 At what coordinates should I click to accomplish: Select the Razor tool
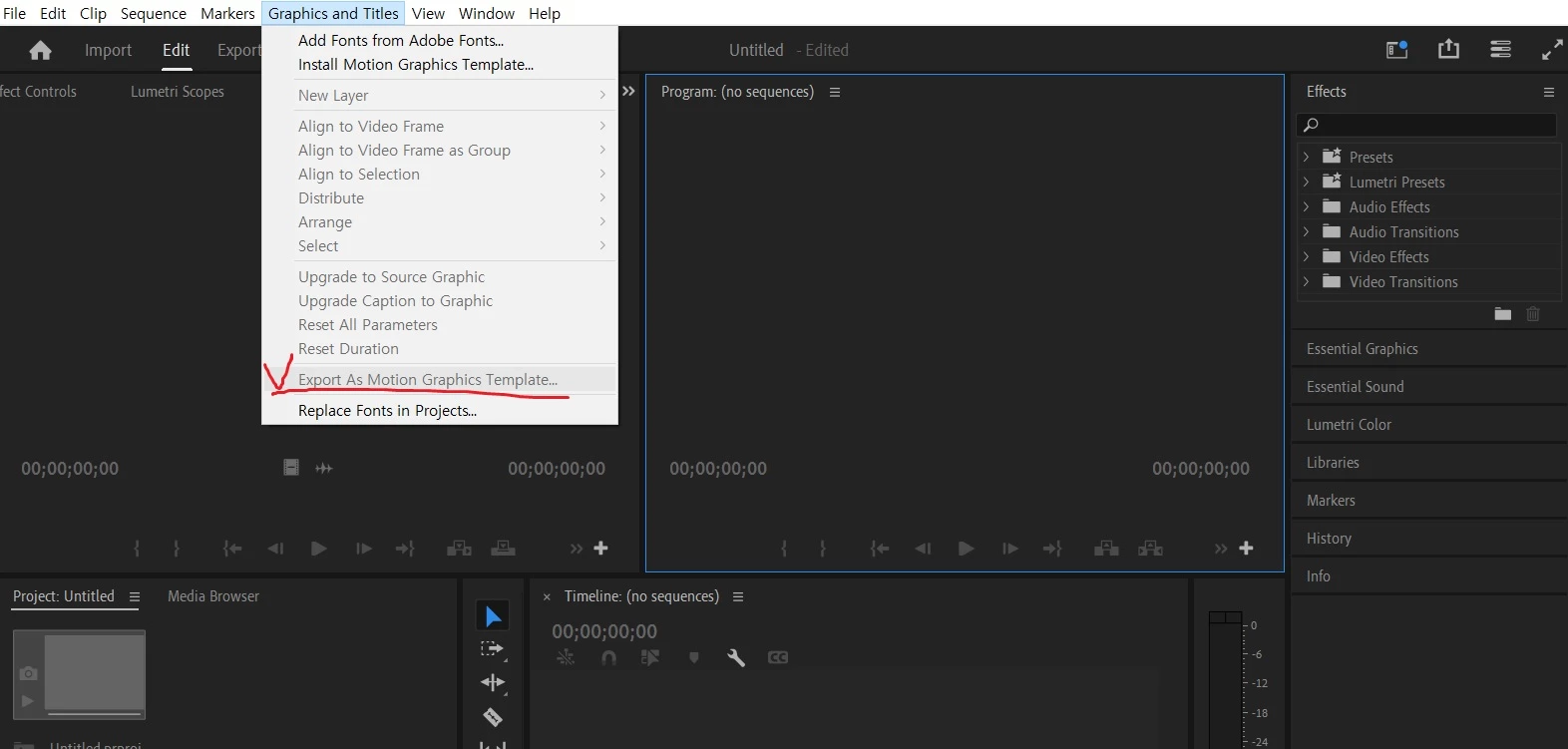pyautogui.click(x=493, y=717)
